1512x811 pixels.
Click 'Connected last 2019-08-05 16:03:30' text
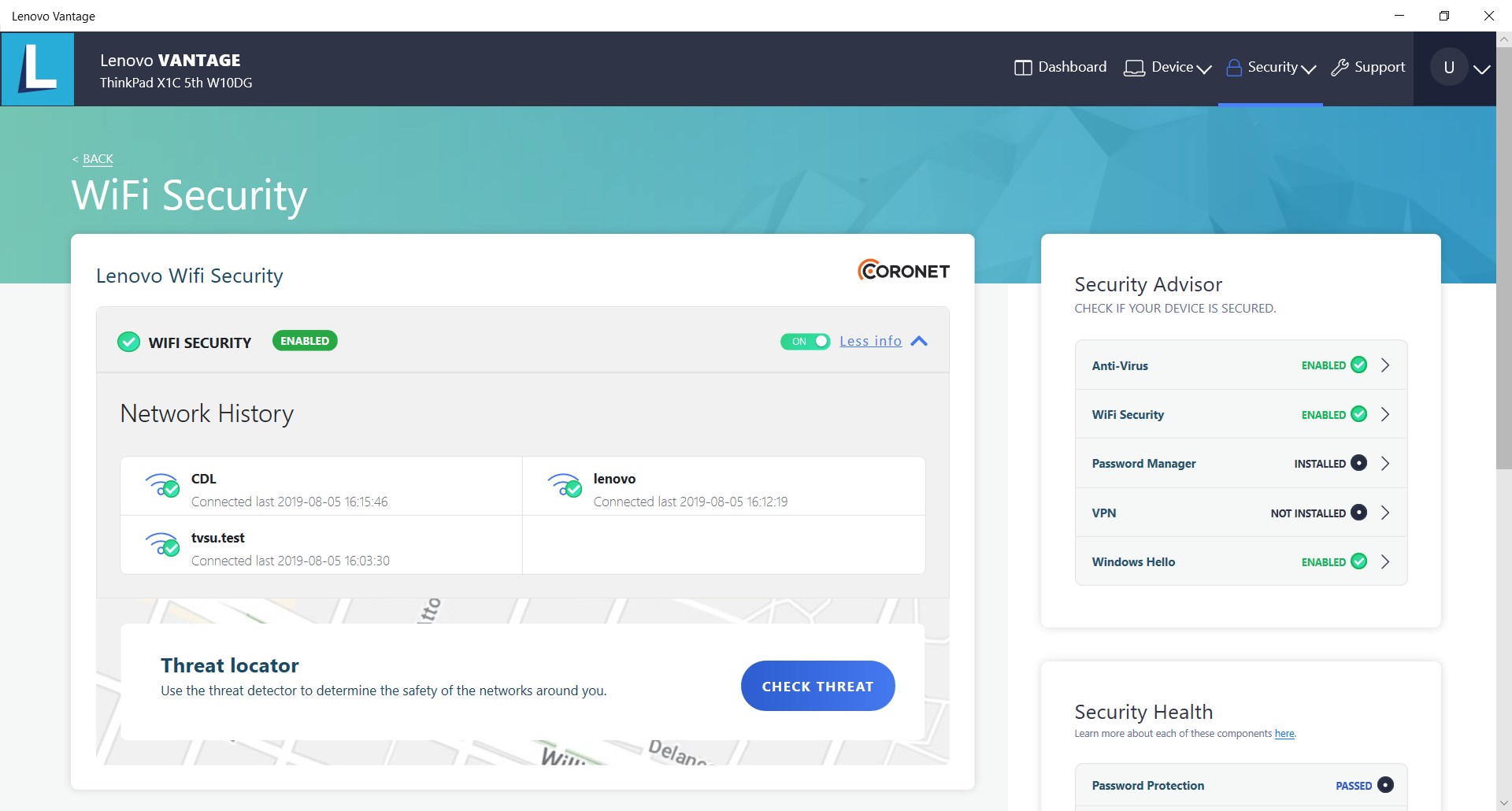[x=291, y=561]
